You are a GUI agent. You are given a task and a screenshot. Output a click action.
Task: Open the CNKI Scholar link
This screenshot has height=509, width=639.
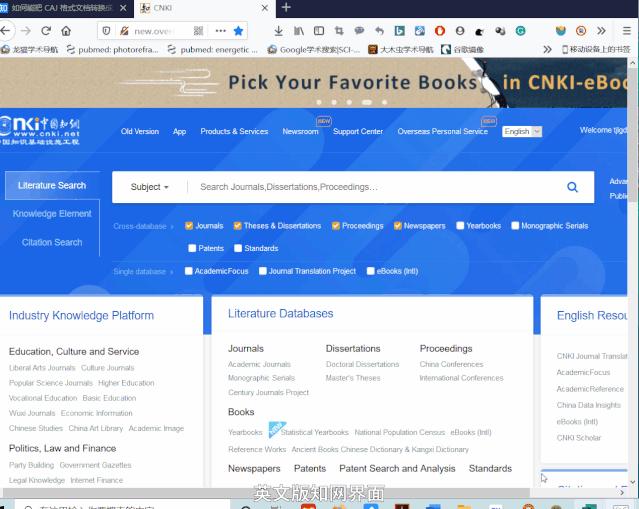(x=579, y=438)
